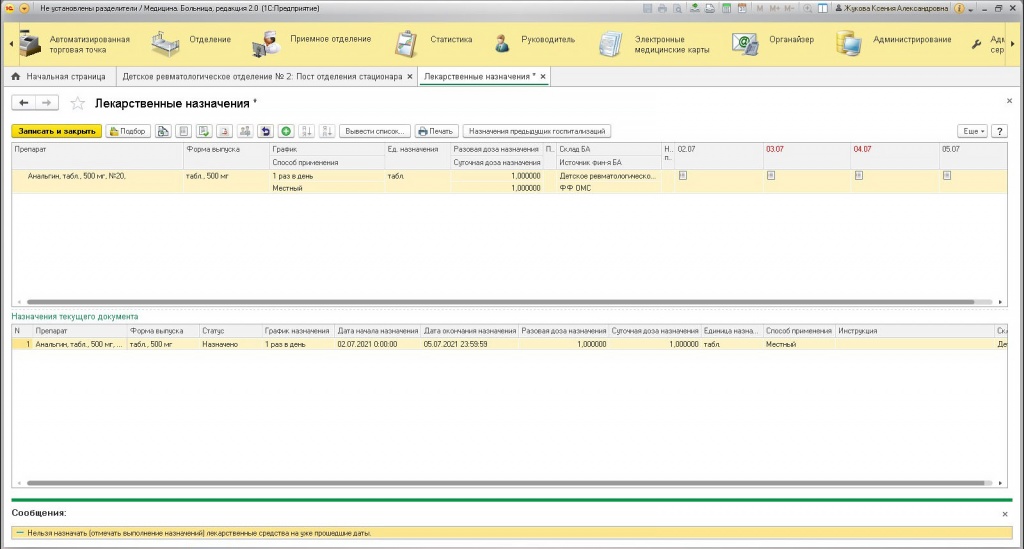Viewport: 1024px width, 549px height.
Task: Click the document with green arrow icon
Action: [204, 131]
